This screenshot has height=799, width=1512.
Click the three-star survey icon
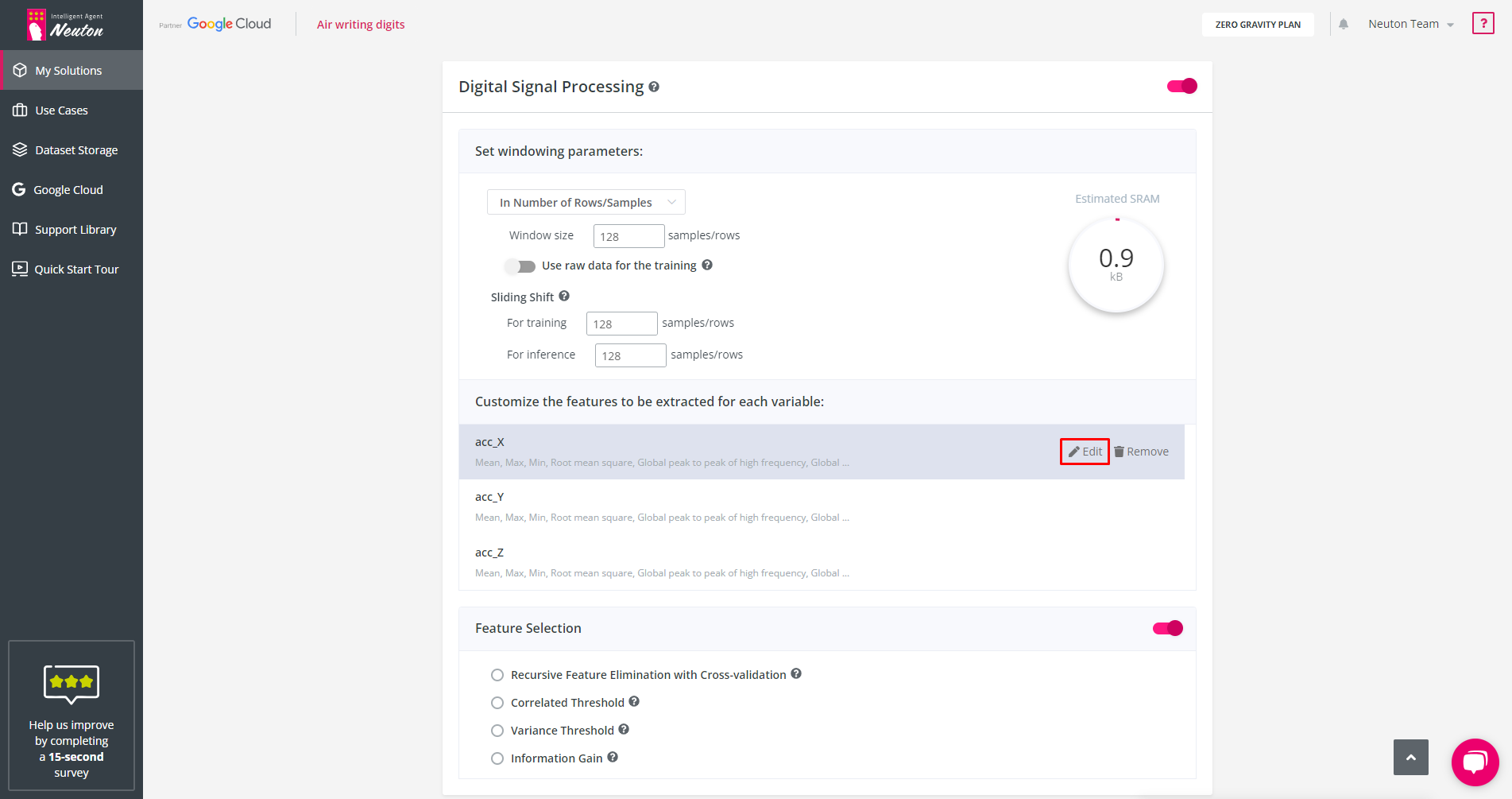[72, 684]
